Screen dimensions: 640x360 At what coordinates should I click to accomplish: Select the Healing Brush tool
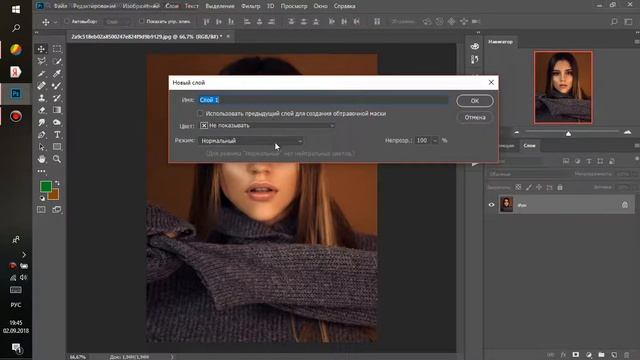(x=41, y=86)
